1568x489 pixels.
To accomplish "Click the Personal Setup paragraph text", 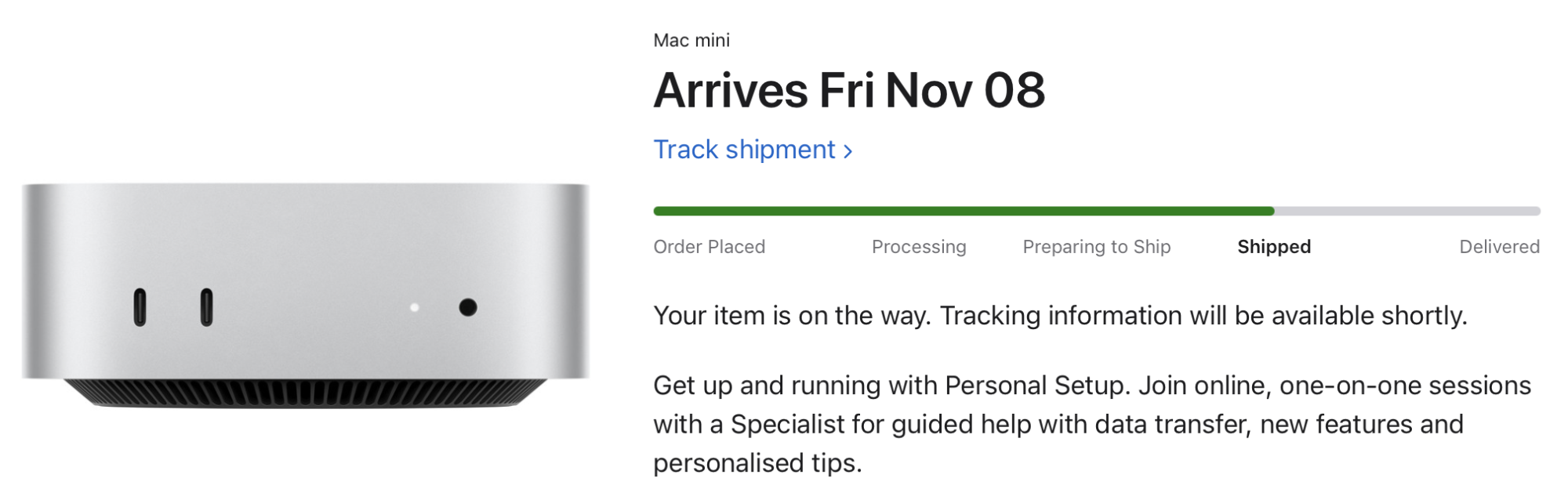I will click(x=1091, y=424).
